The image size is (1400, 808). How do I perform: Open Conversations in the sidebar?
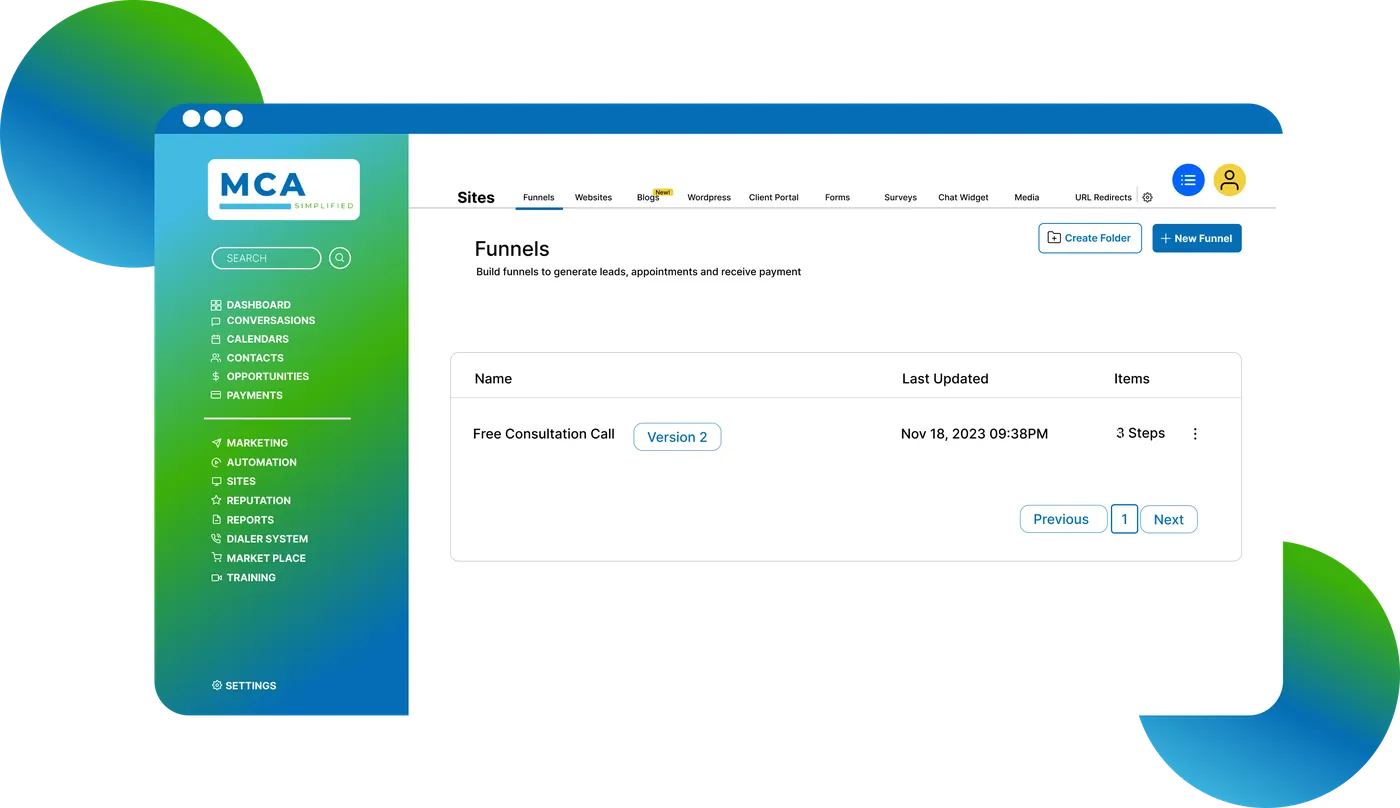click(x=262, y=321)
